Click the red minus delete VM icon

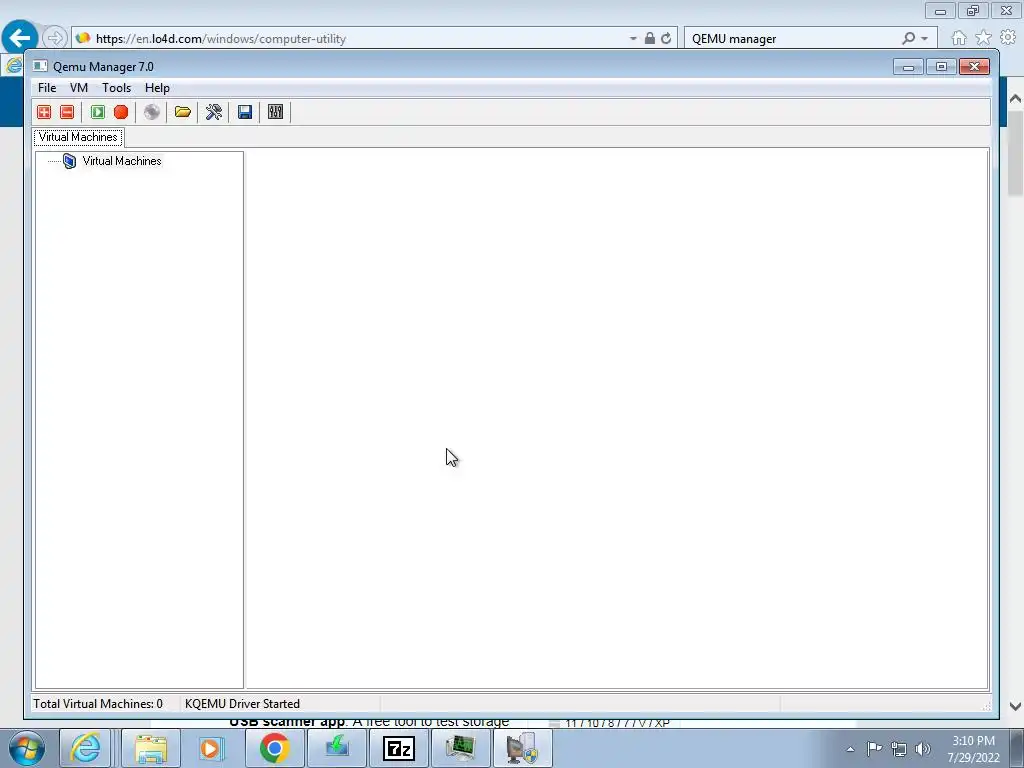tap(67, 112)
